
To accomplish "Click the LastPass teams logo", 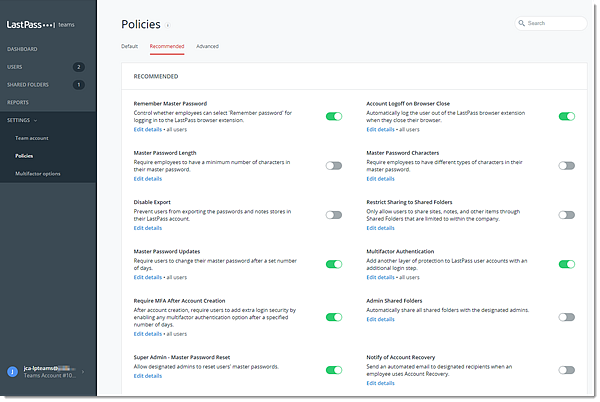I will tap(41, 25).
